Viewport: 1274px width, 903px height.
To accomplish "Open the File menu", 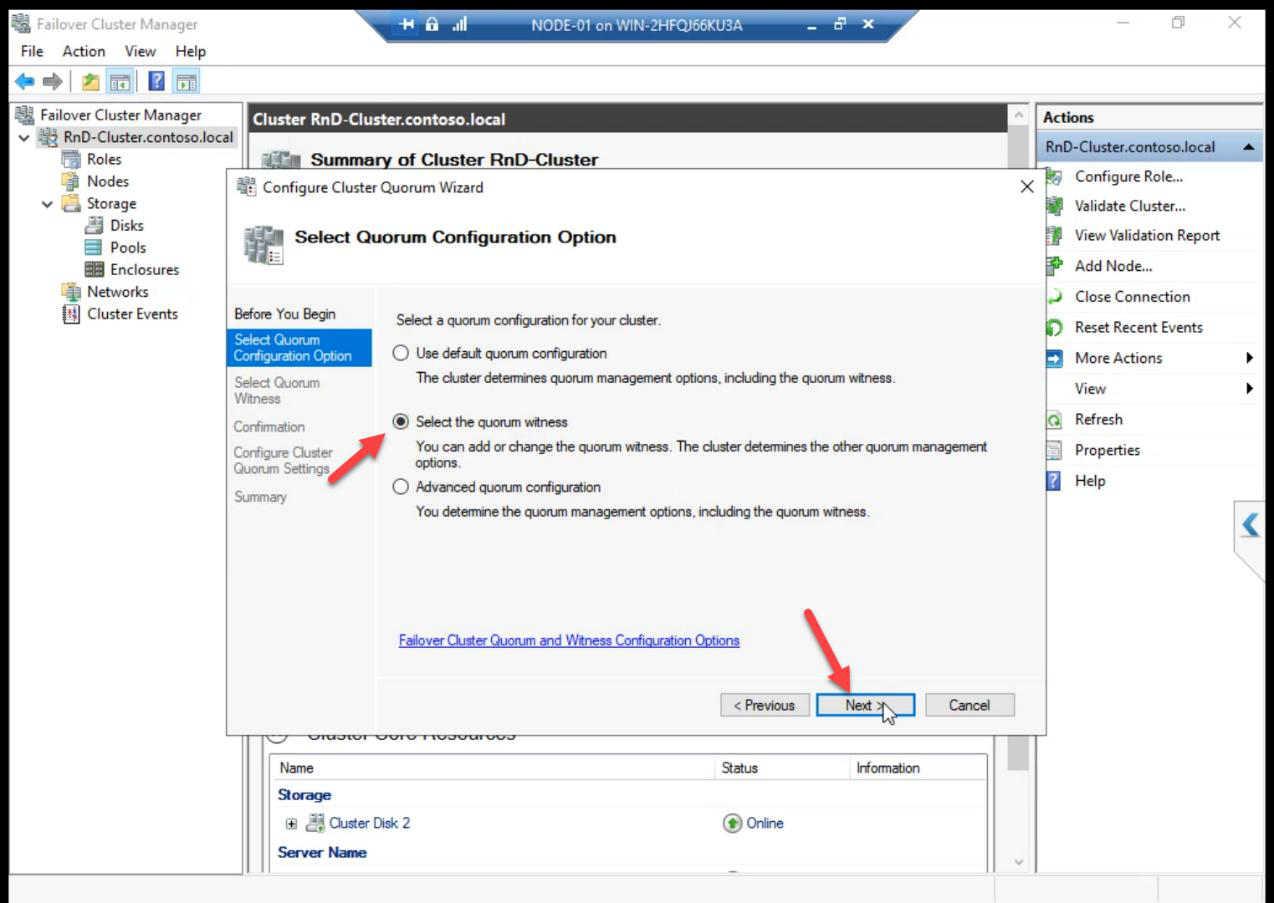I will 32,51.
